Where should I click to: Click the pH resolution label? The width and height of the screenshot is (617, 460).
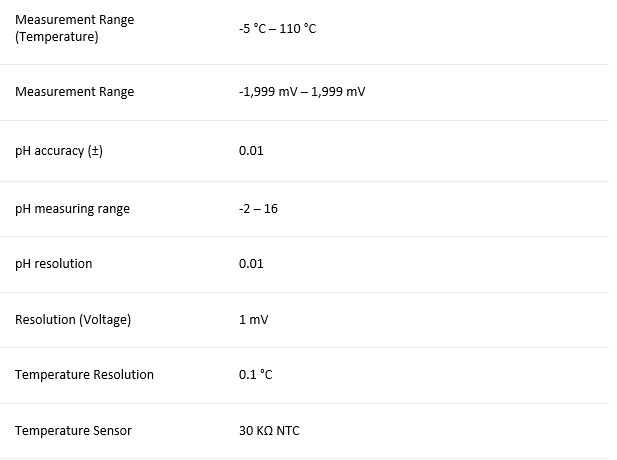click(53, 264)
